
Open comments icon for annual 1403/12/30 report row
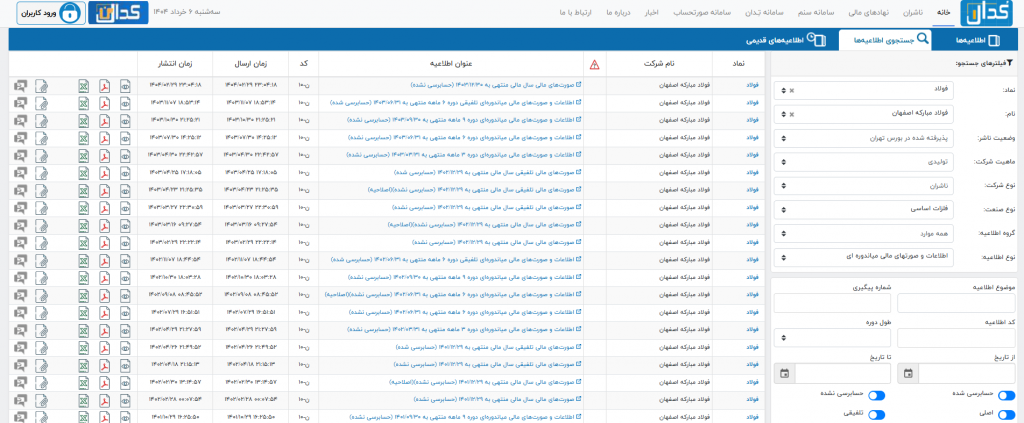point(20,86)
